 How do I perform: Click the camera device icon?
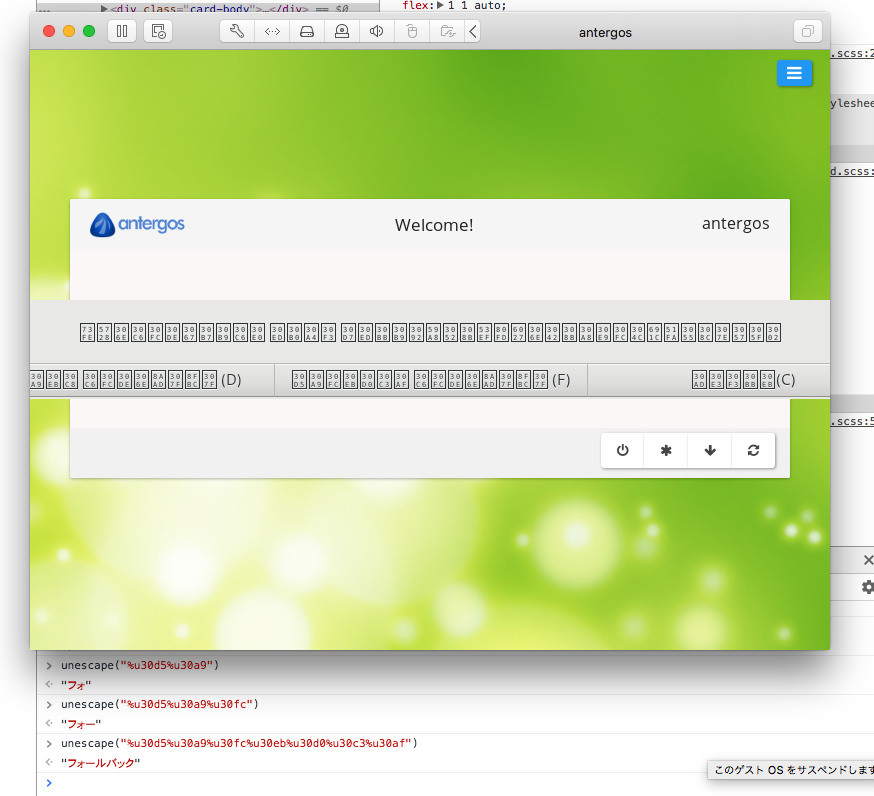[342, 31]
